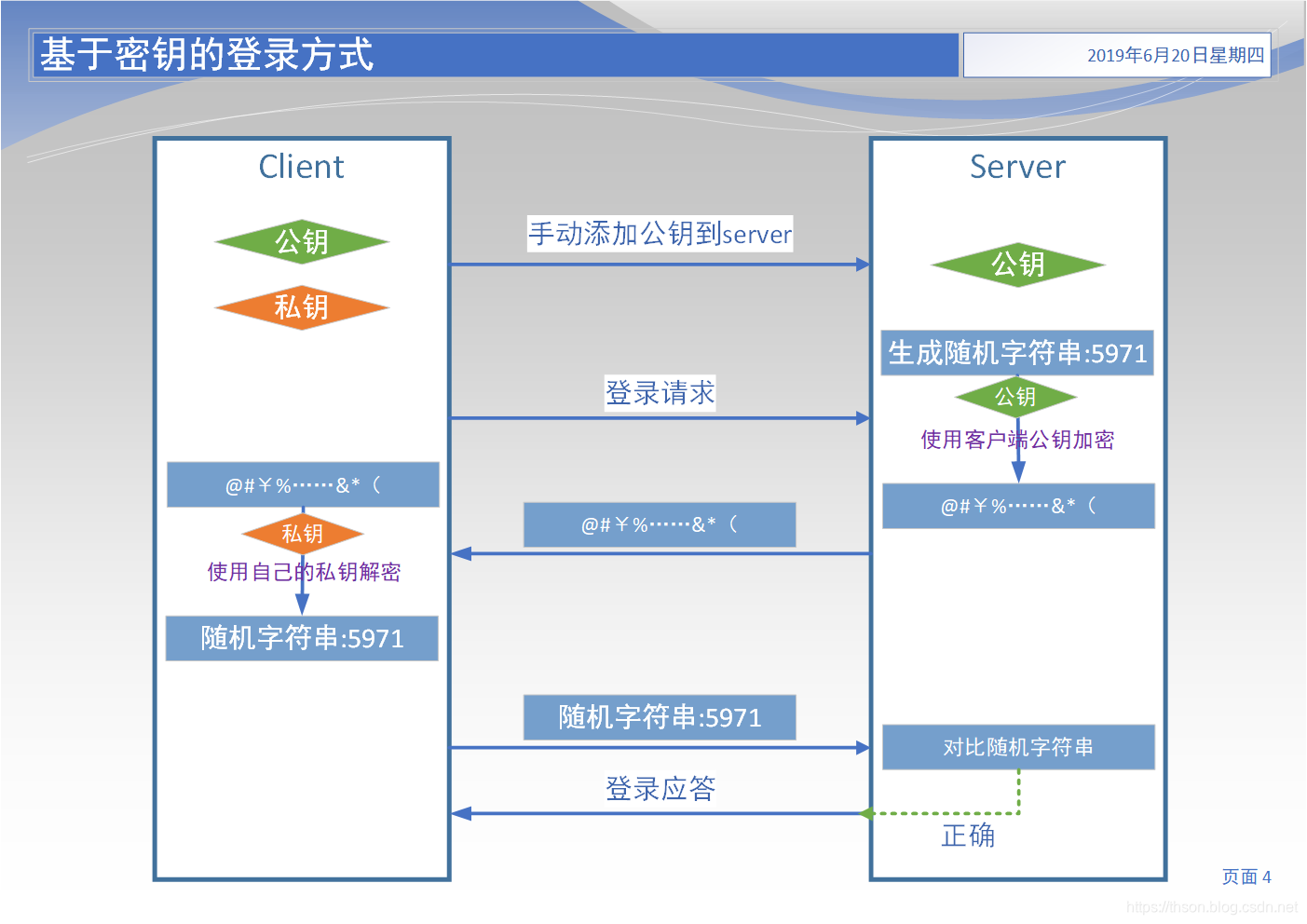This screenshot has height=924, width=1307.
Task: Select the large green 公钥 diamond under Server heading
Action: click(1018, 265)
